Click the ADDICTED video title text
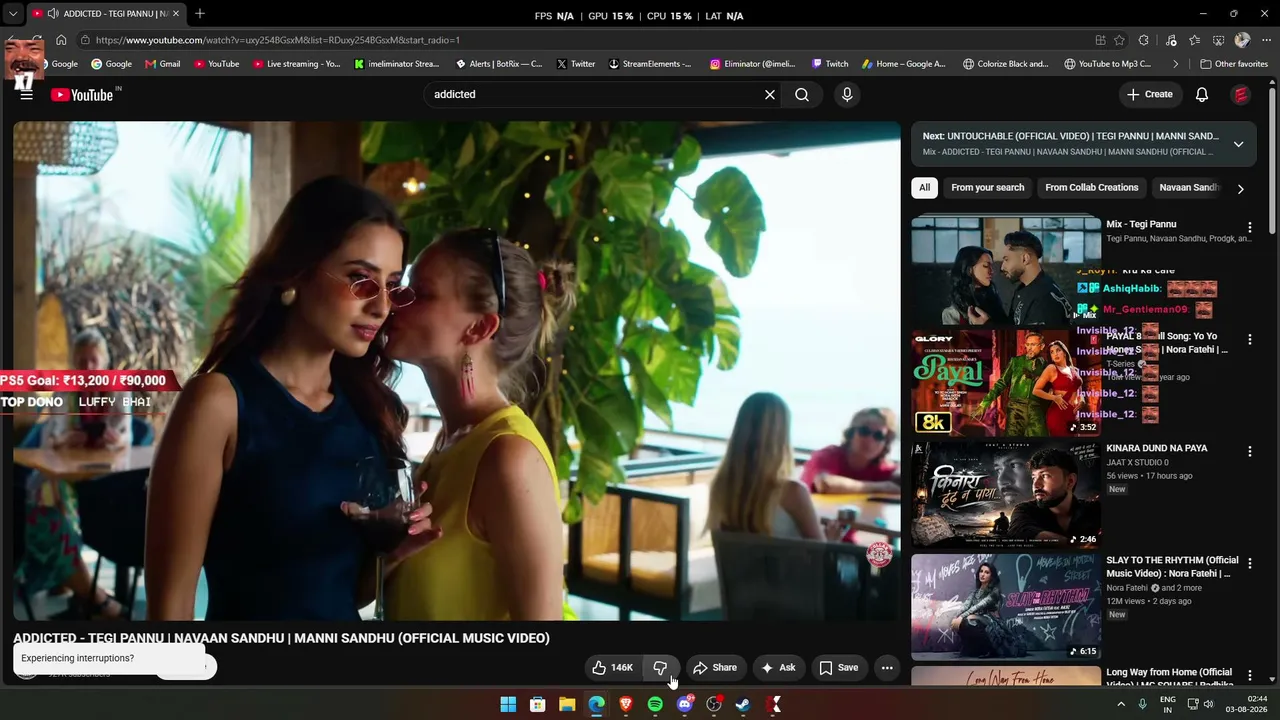The image size is (1280, 720). click(281, 638)
